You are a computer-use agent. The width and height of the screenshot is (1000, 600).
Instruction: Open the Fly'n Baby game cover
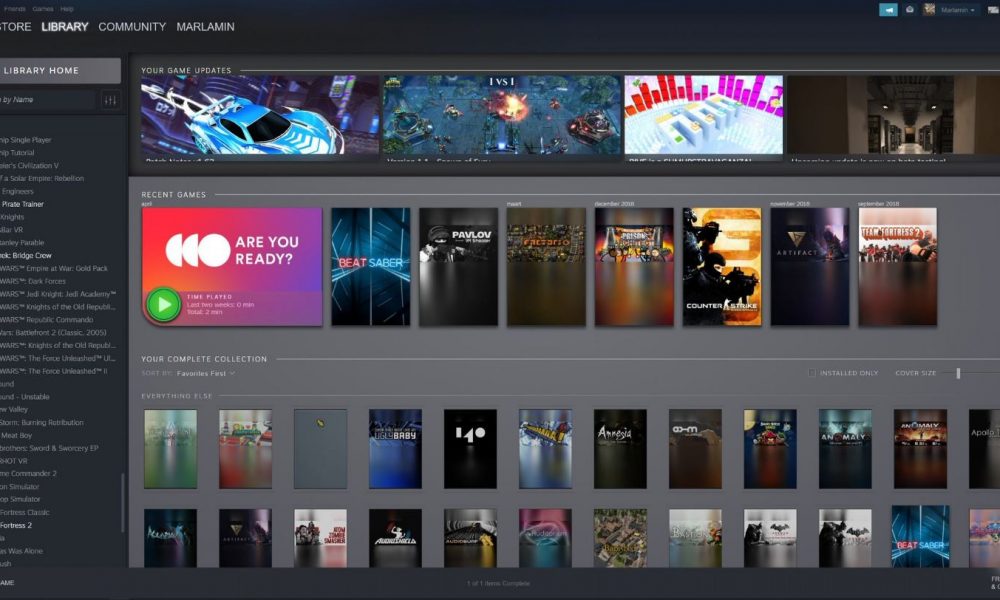(x=395, y=449)
